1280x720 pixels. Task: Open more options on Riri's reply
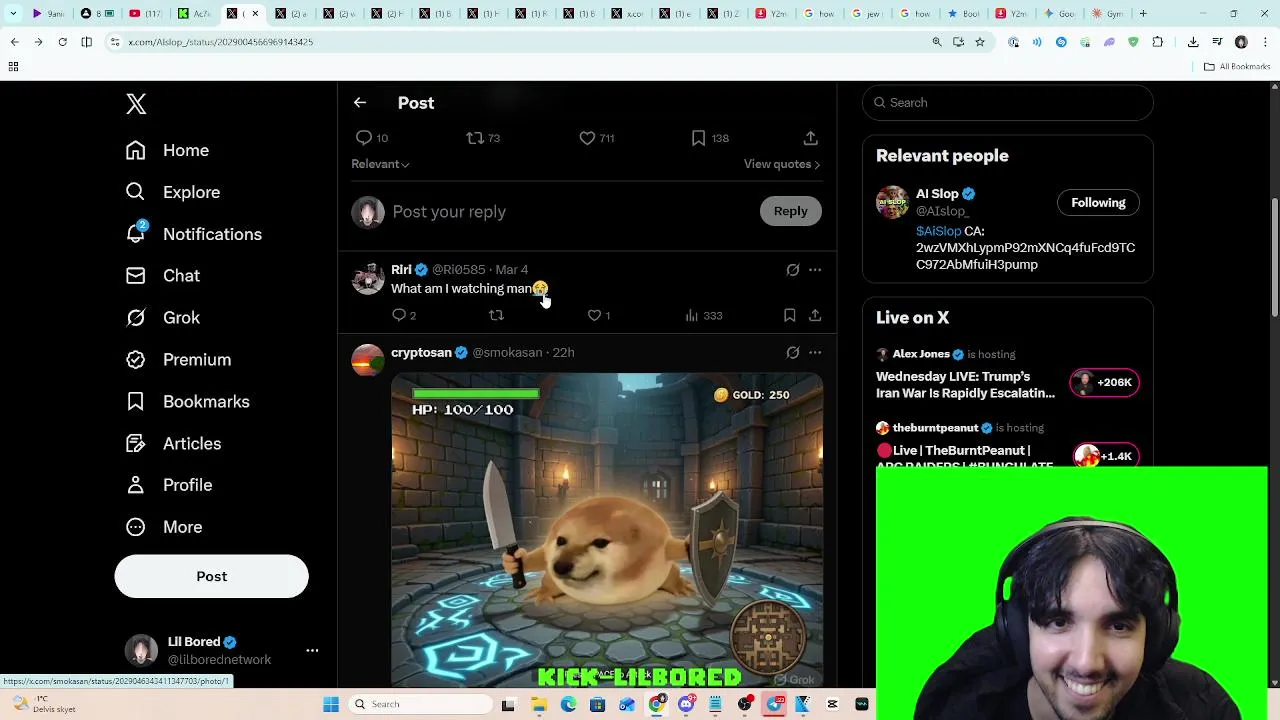coord(815,270)
